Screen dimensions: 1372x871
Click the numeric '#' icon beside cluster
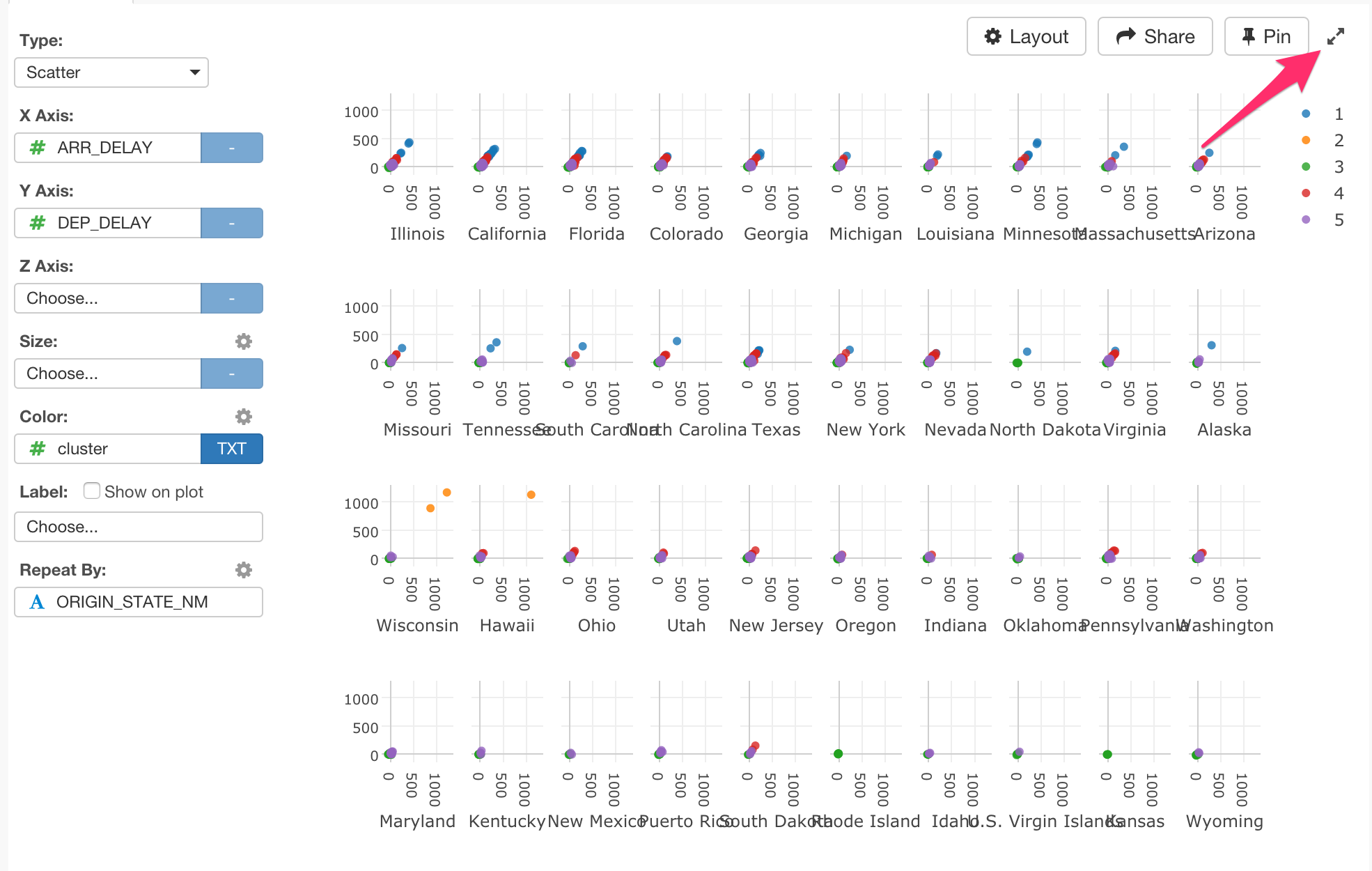(x=36, y=449)
